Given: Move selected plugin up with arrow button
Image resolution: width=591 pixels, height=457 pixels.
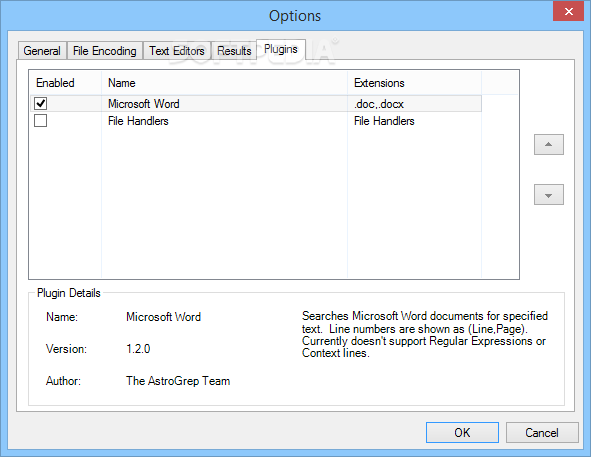Looking at the screenshot, I should (x=548, y=144).
